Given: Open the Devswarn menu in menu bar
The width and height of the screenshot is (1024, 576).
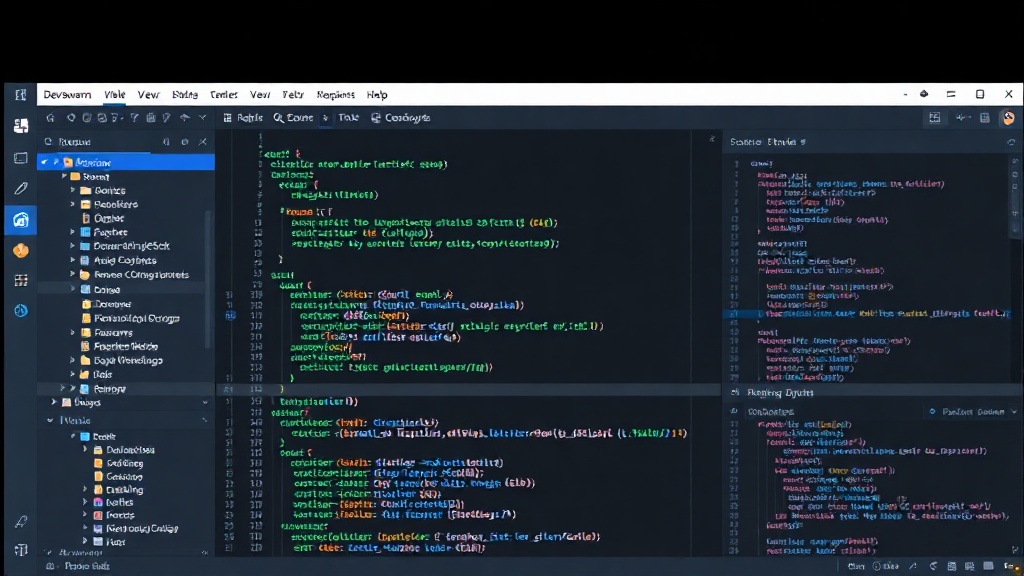Looking at the screenshot, I should tap(67, 95).
